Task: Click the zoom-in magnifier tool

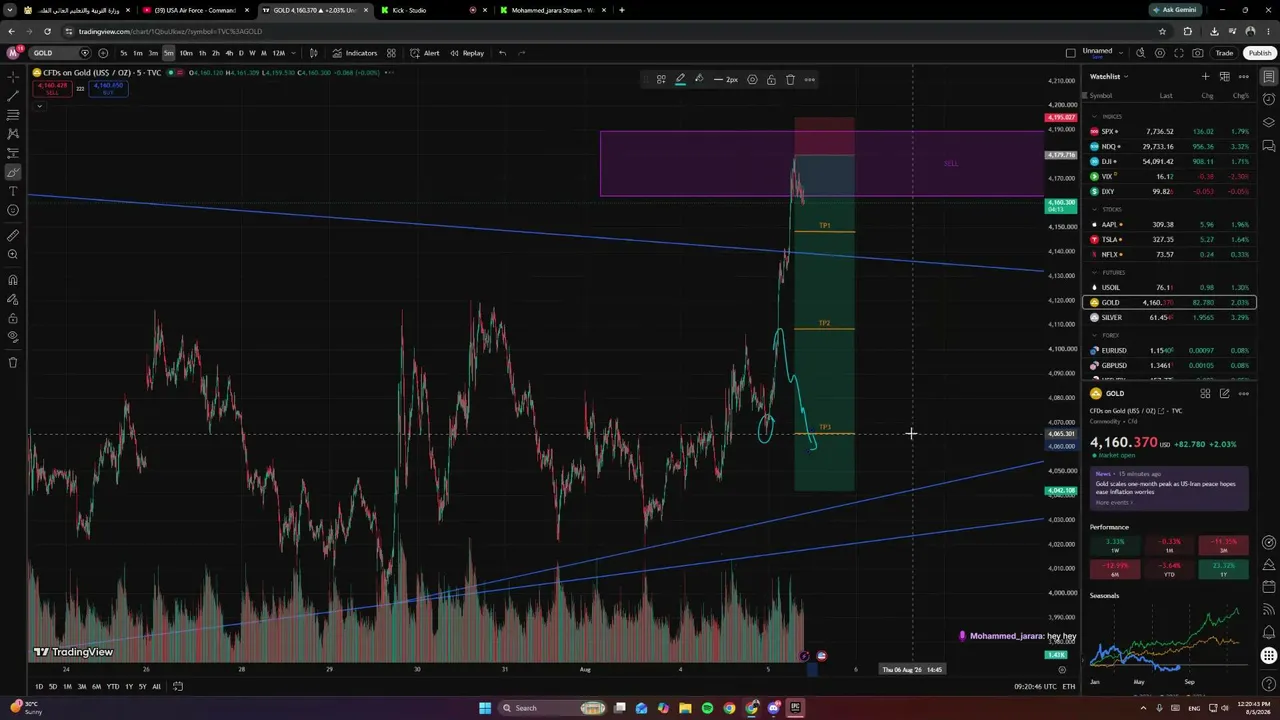Action: (x=13, y=255)
